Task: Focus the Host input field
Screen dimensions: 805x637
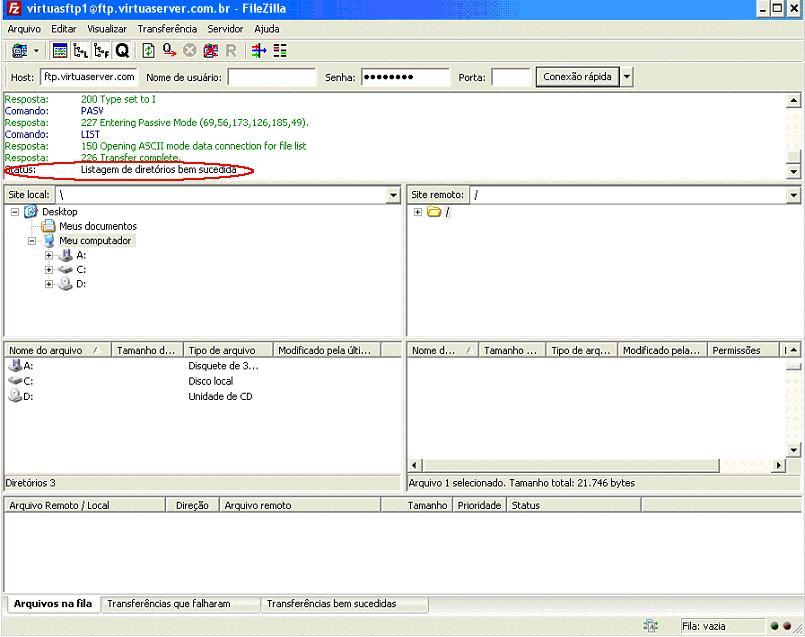Action: [89, 77]
